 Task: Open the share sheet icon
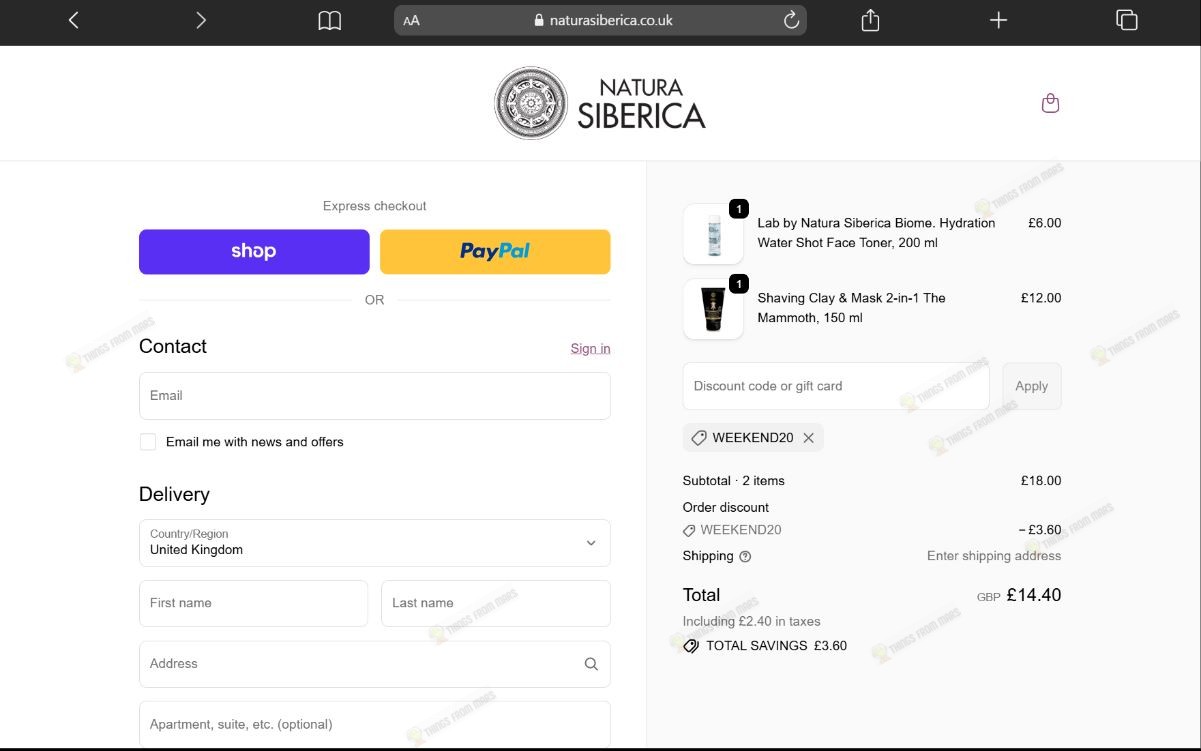tap(870, 20)
